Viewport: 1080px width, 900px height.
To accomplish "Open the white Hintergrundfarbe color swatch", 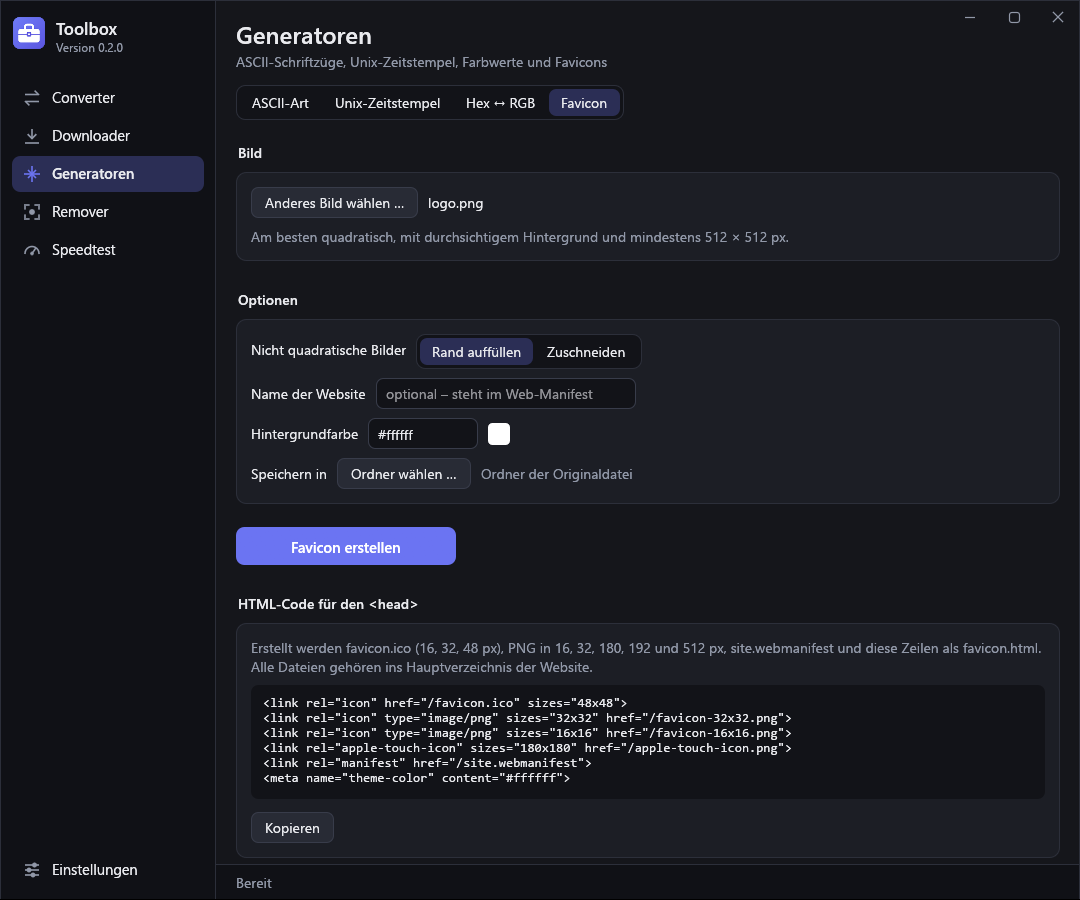I will click(x=499, y=434).
